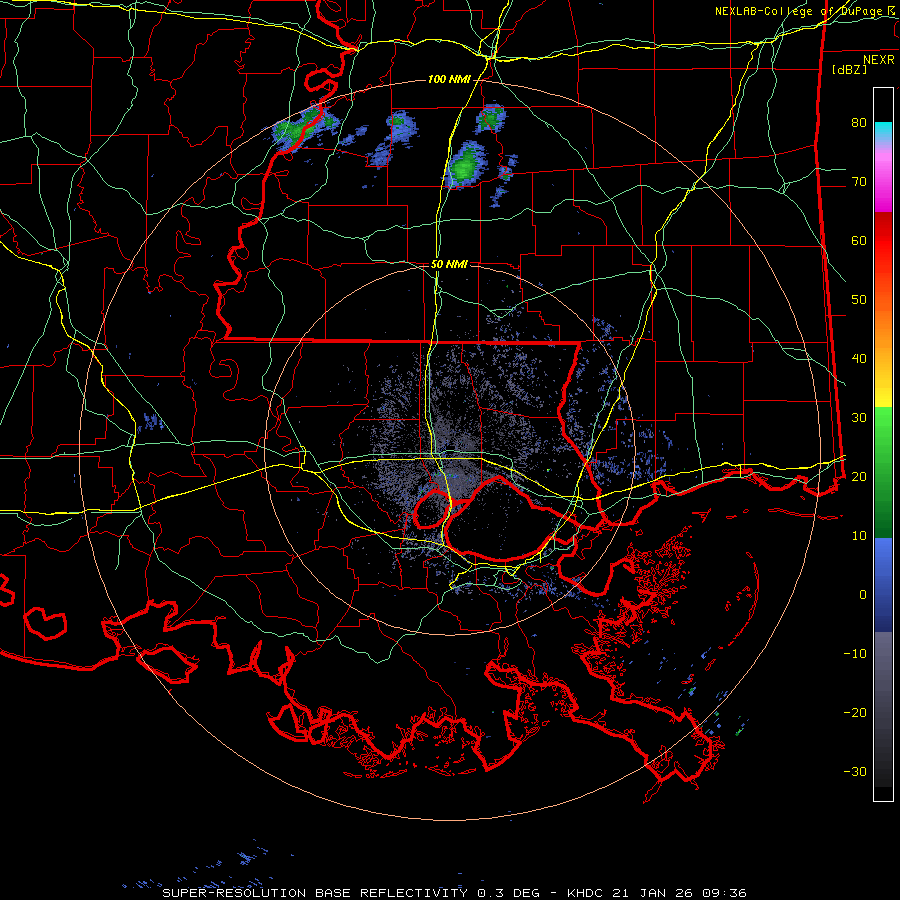The width and height of the screenshot is (900, 900).
Task: Select the 30 value on dBZ scale
Action: [859, 417]
